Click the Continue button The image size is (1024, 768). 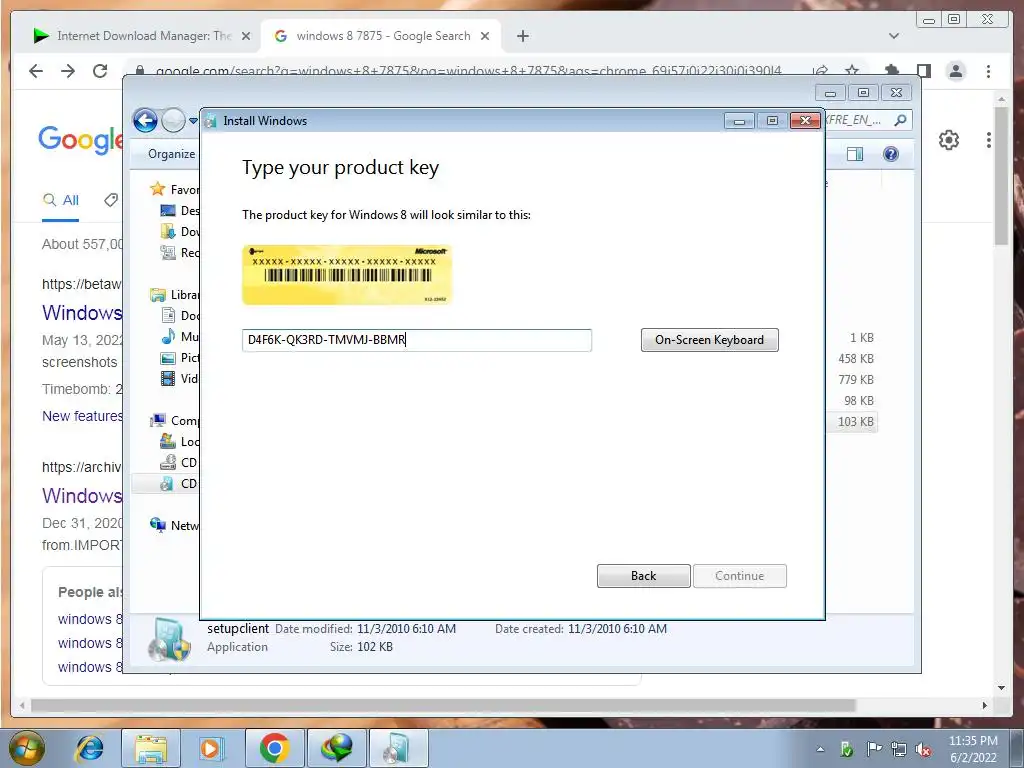click(739, 576)
